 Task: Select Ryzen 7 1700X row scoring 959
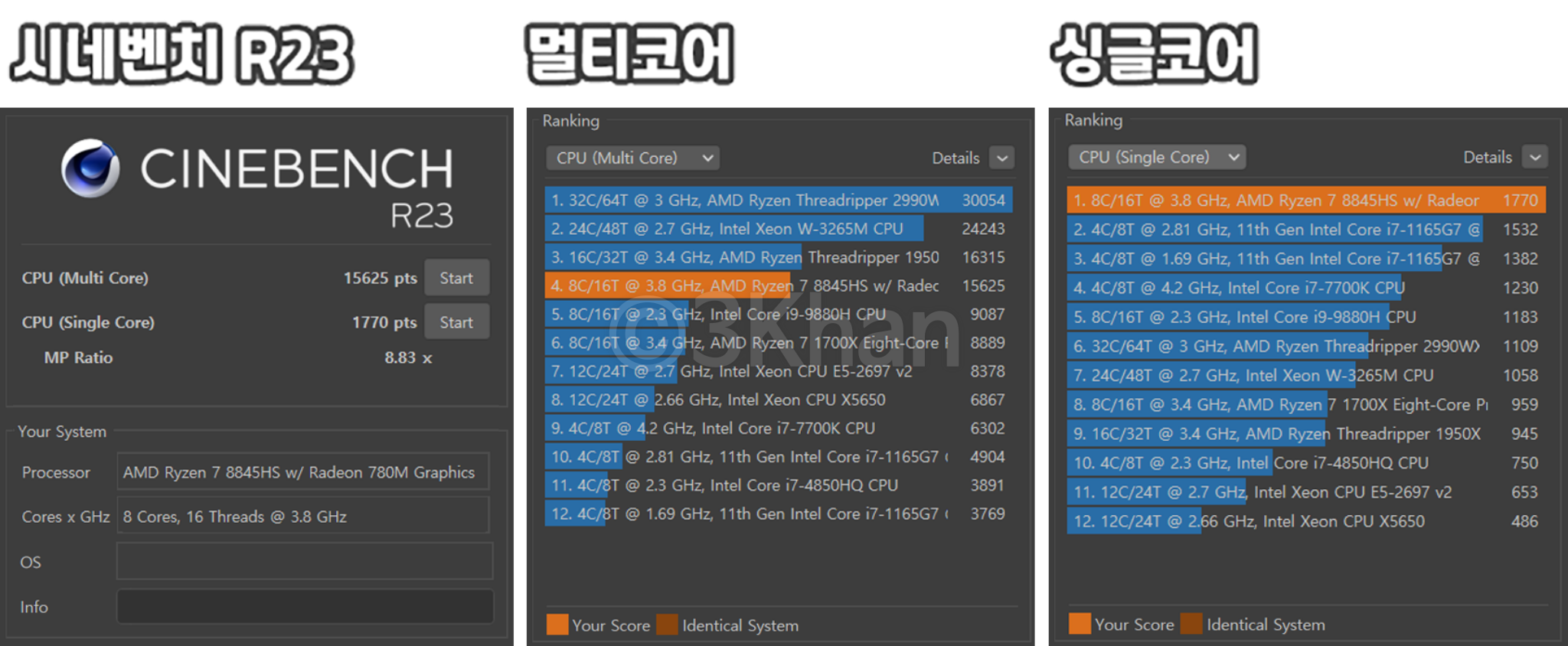[x=1306, y=404]
